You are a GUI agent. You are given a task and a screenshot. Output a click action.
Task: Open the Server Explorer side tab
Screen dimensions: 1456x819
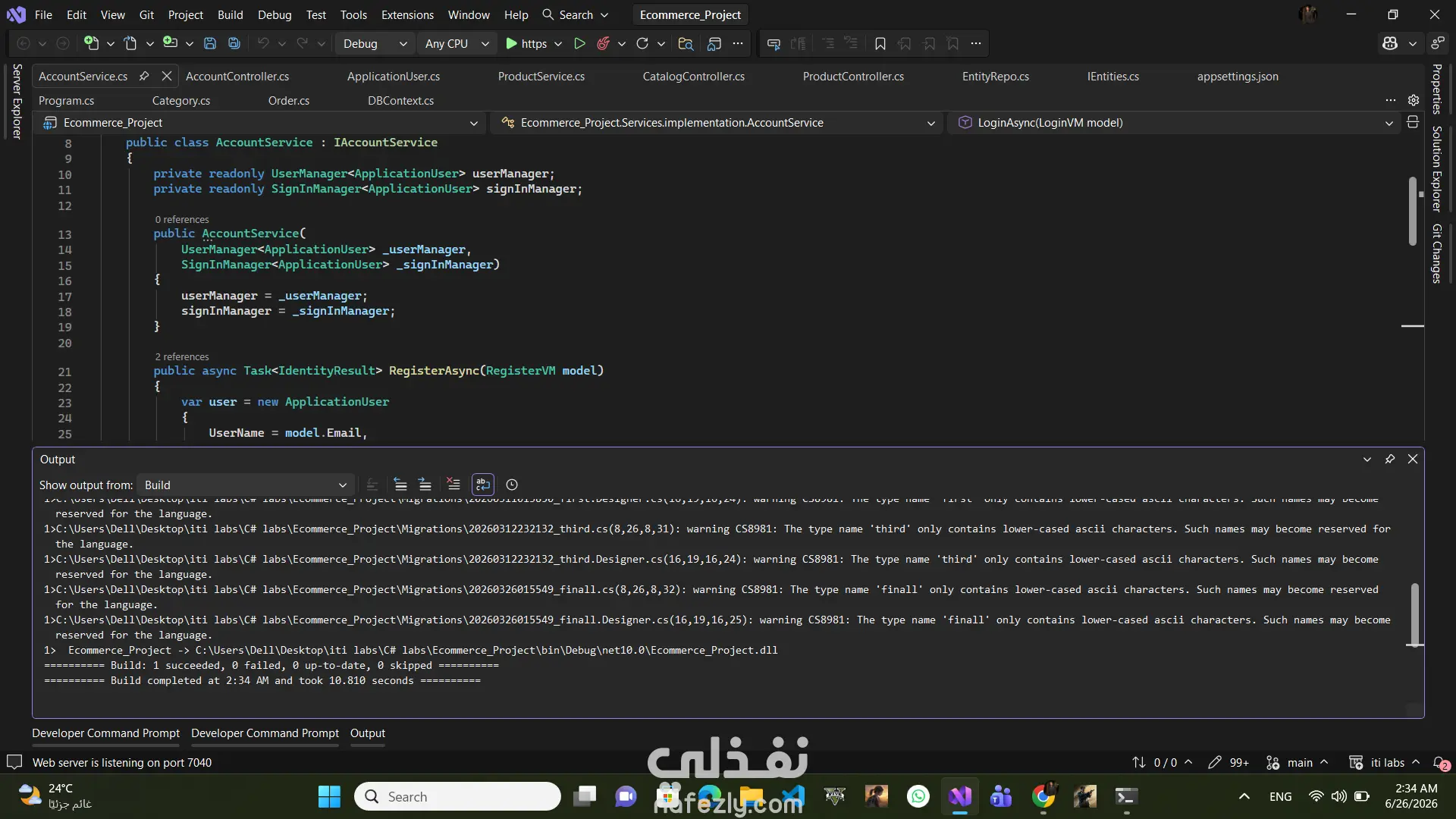[x=17, y=102]
